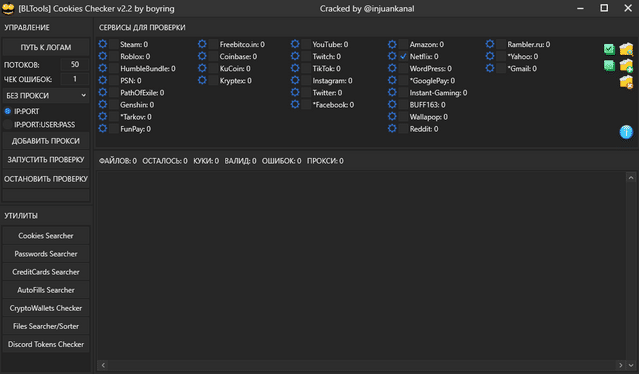Click the horizontal scrollbar's right arrow
The image size is (639, 374).
point(621,365)
